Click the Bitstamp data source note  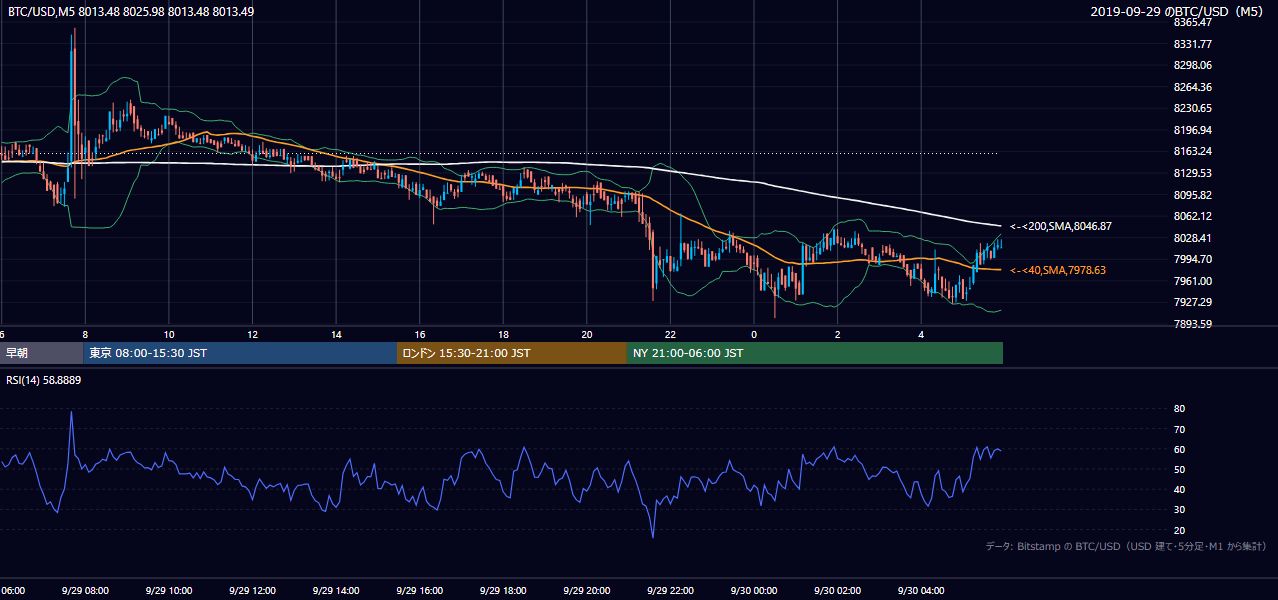point(1126,547)
